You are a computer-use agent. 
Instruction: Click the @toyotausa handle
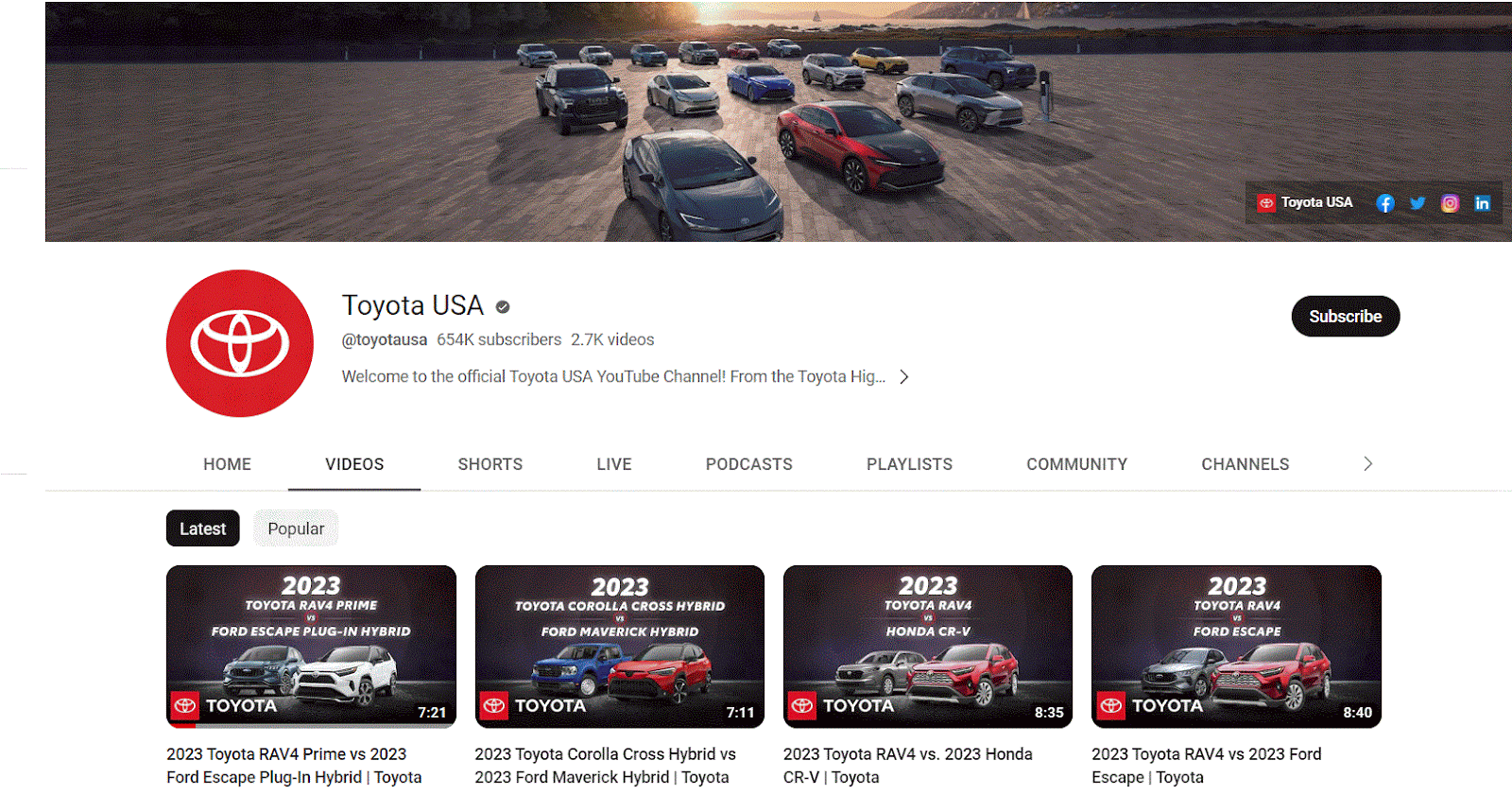(x=385, y=339)
